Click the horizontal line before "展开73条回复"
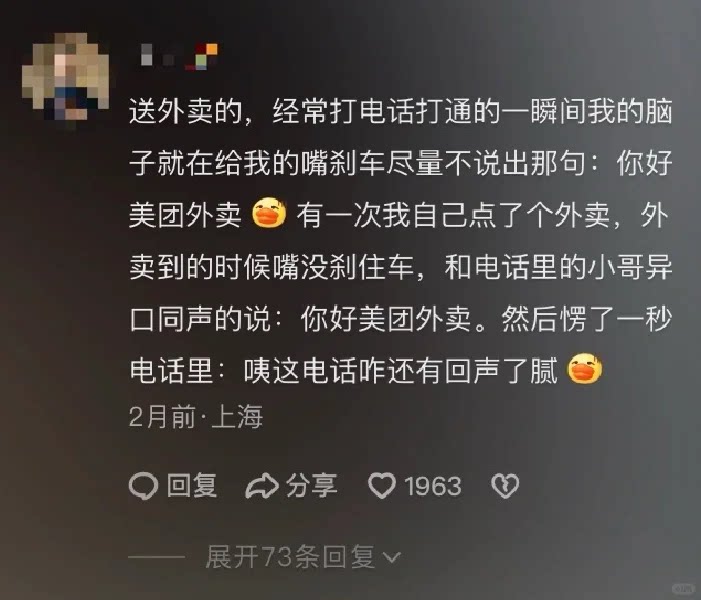 [x=156, y=557]
